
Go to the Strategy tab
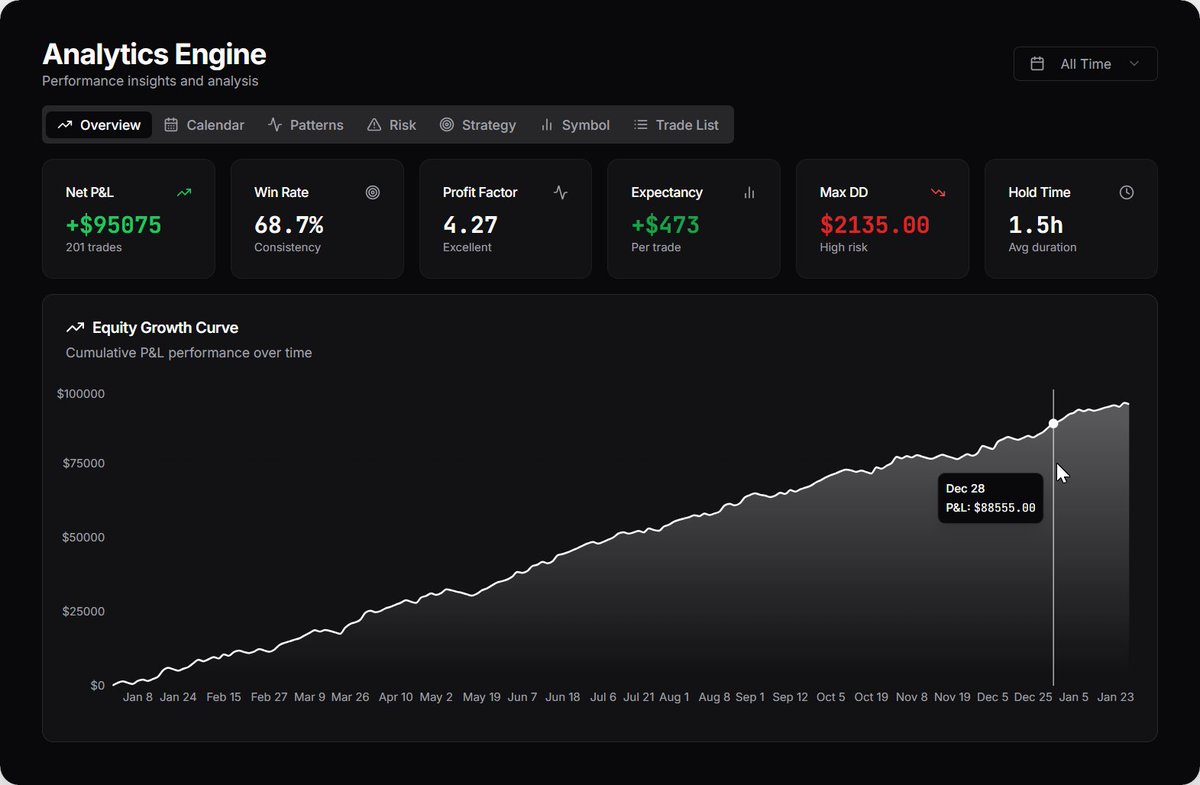(478, 125)
